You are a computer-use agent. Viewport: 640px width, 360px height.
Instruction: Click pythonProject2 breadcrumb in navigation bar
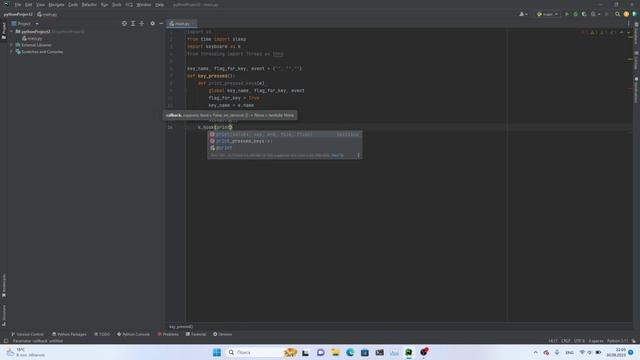(18, 14)
